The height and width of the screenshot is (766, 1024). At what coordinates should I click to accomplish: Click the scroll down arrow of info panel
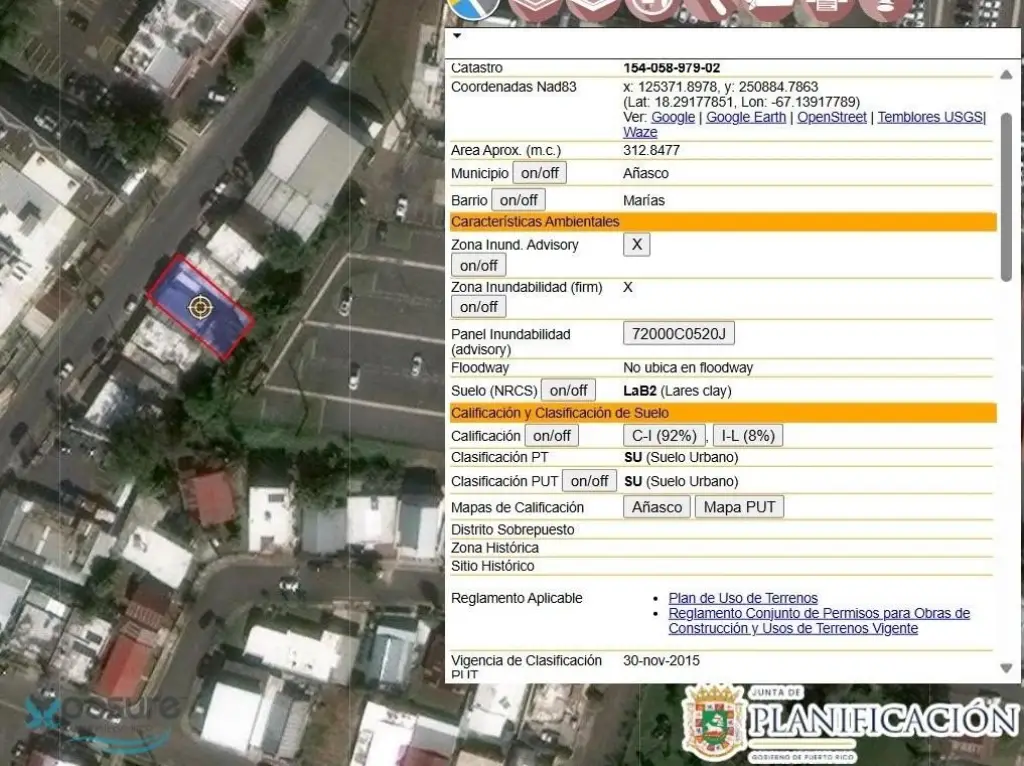(x=1006, y=668)
